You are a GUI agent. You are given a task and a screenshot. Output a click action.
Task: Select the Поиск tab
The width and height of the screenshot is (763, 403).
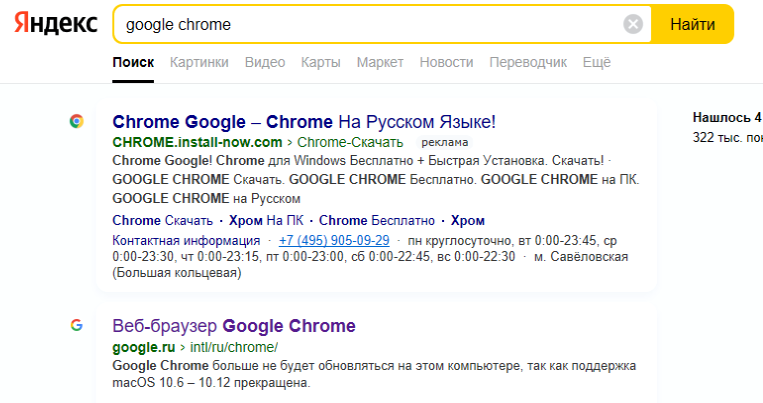133,62
